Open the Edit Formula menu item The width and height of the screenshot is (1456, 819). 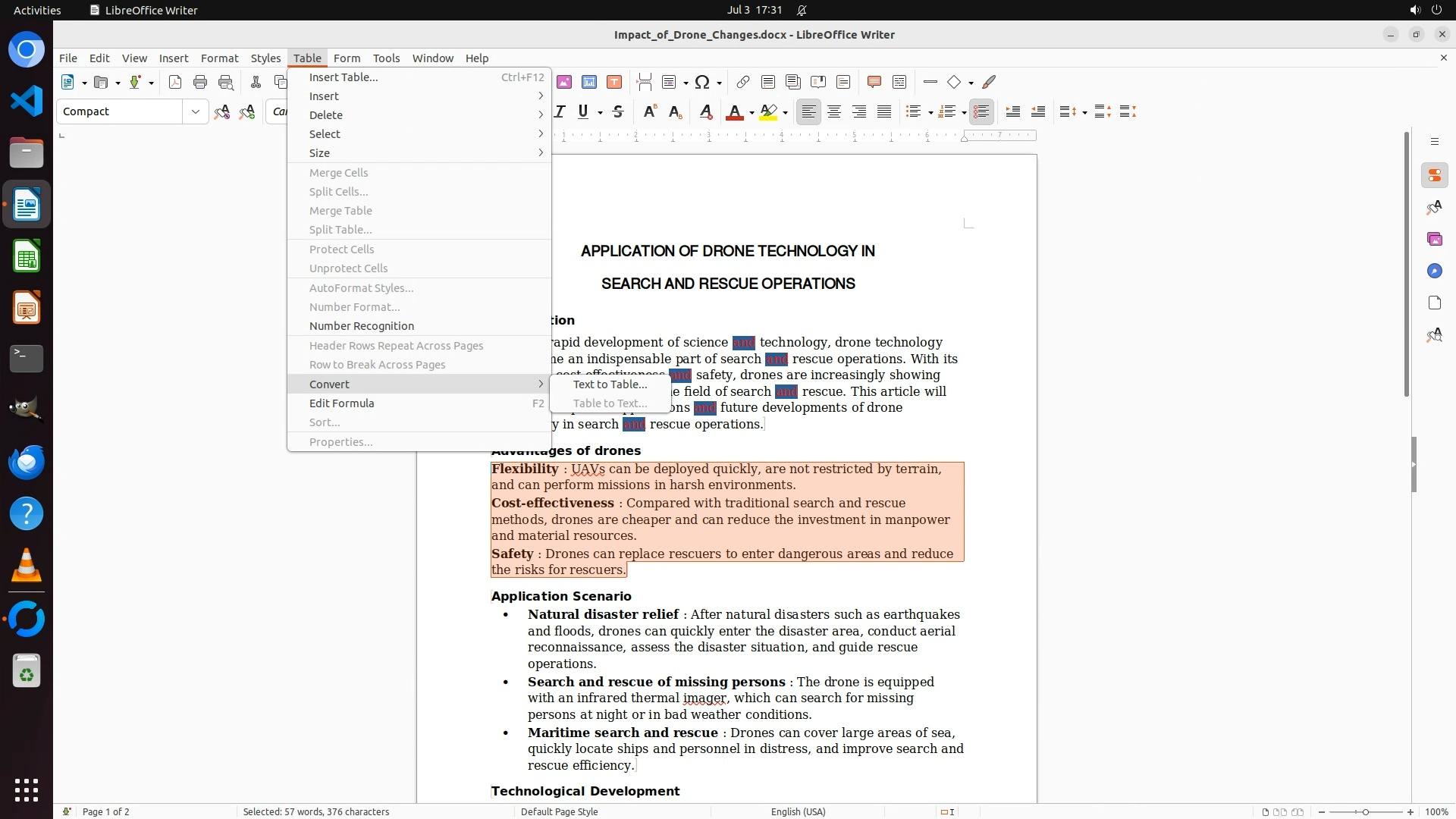[x=341, y=403]
